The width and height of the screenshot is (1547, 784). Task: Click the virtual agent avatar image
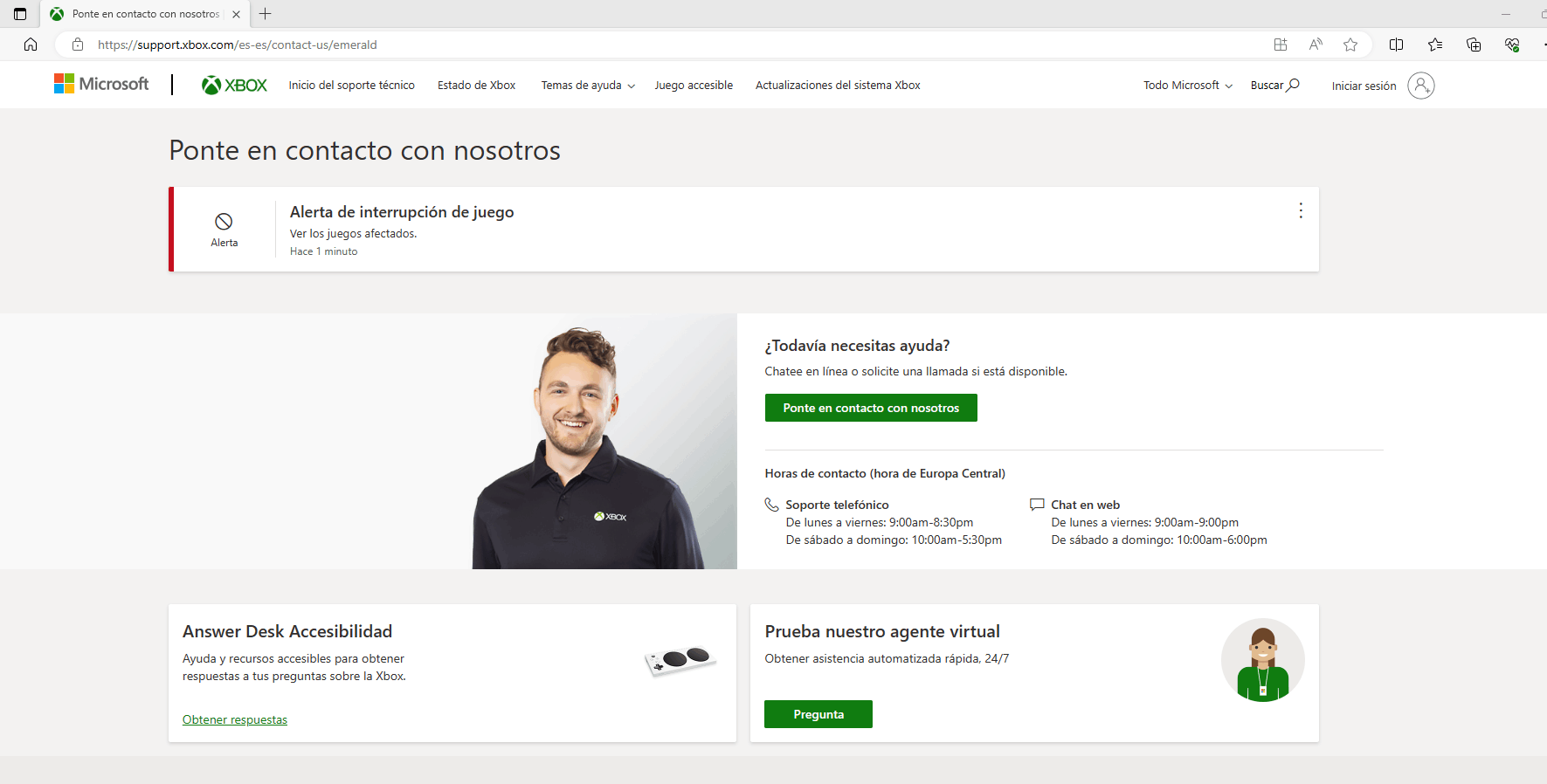(1263, 660)
